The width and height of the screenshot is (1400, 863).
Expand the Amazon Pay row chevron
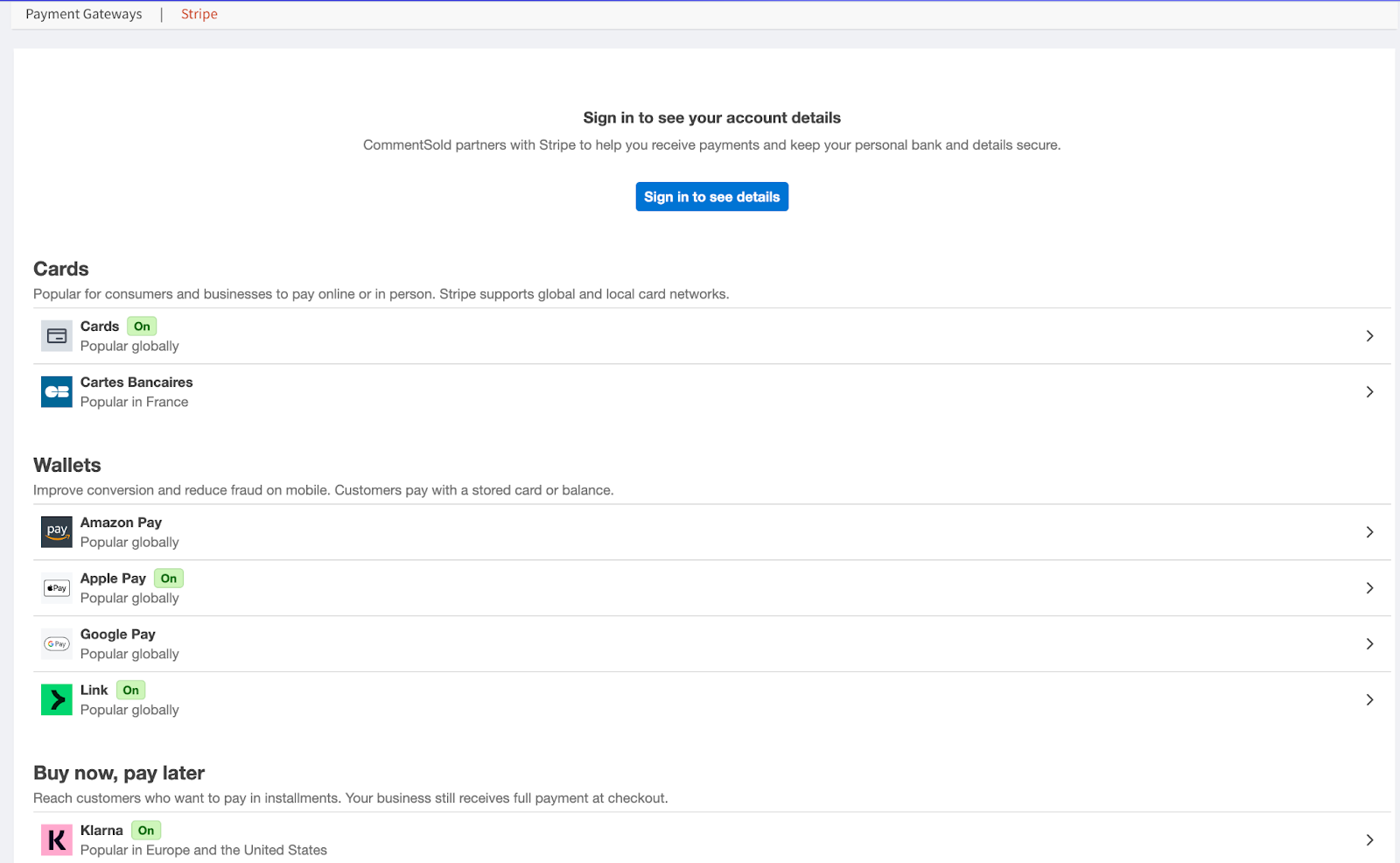click(x=1369, y=532)
